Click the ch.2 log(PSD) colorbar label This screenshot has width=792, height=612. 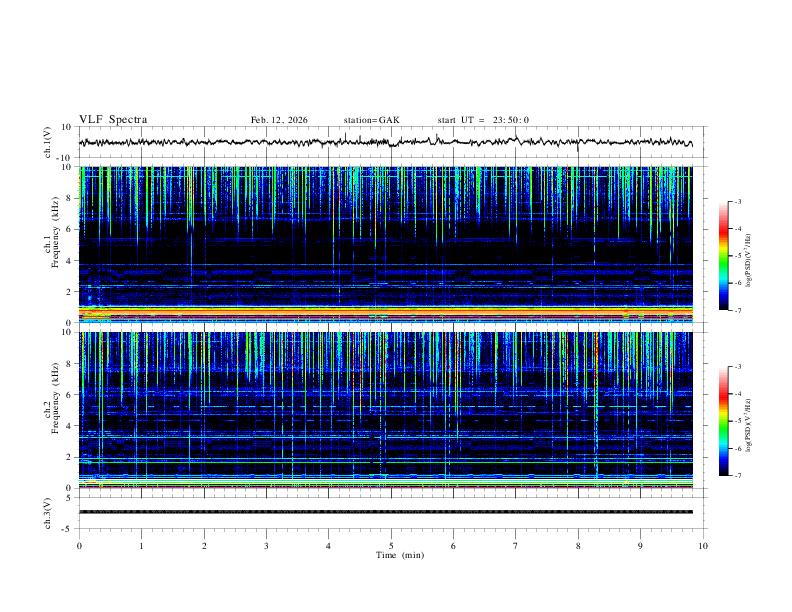coord(749,425)
